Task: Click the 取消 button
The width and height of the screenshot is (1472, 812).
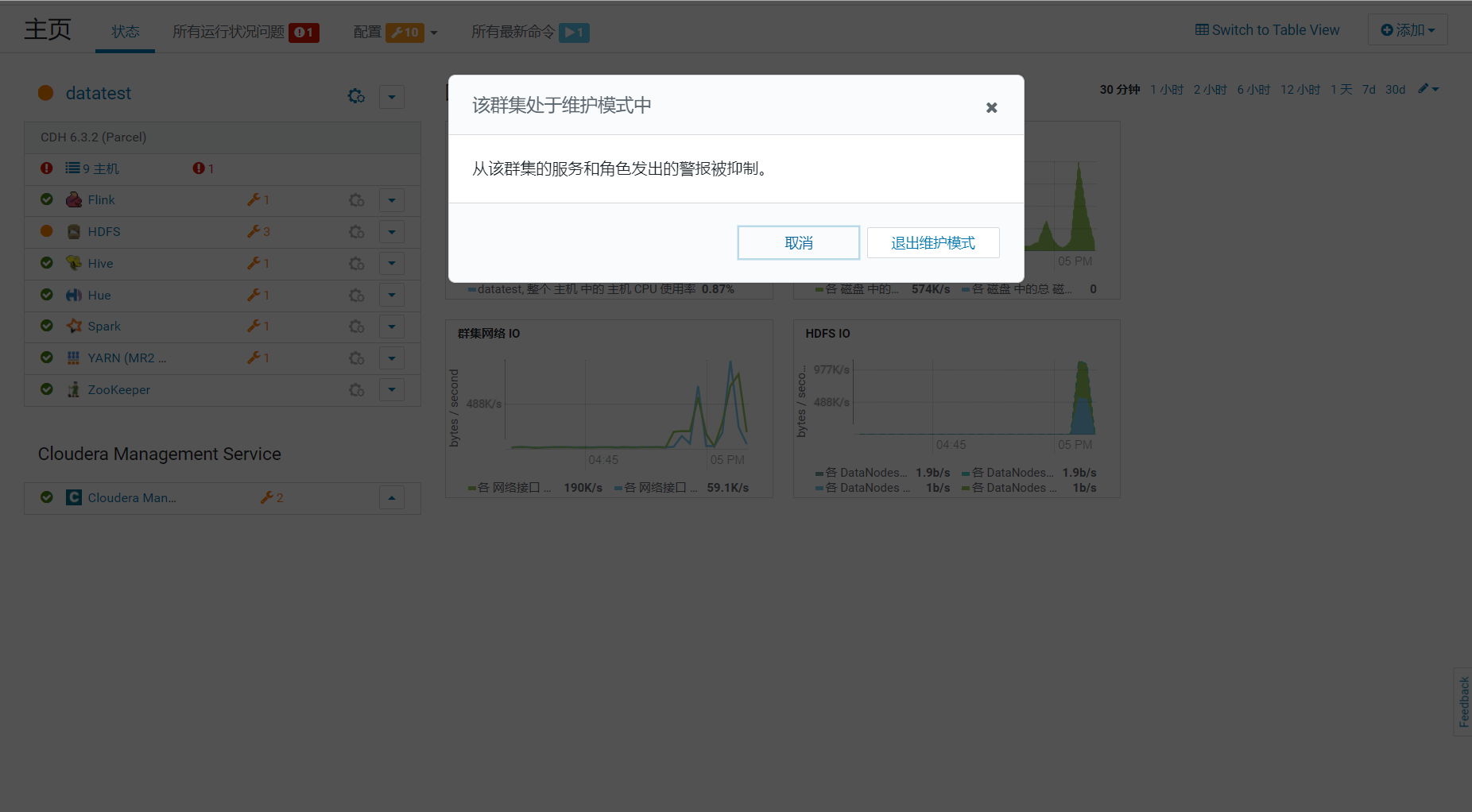Action: (799, 243)
